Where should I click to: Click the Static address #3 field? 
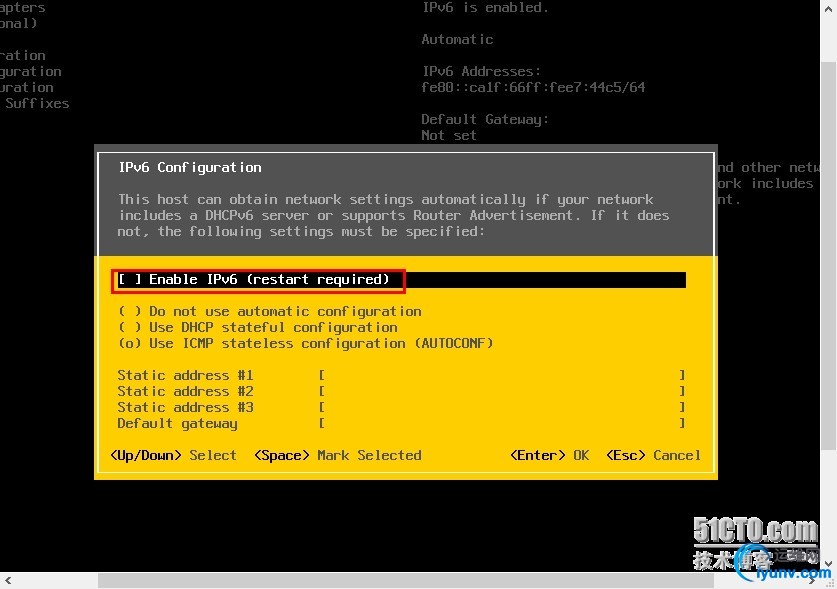502,407
